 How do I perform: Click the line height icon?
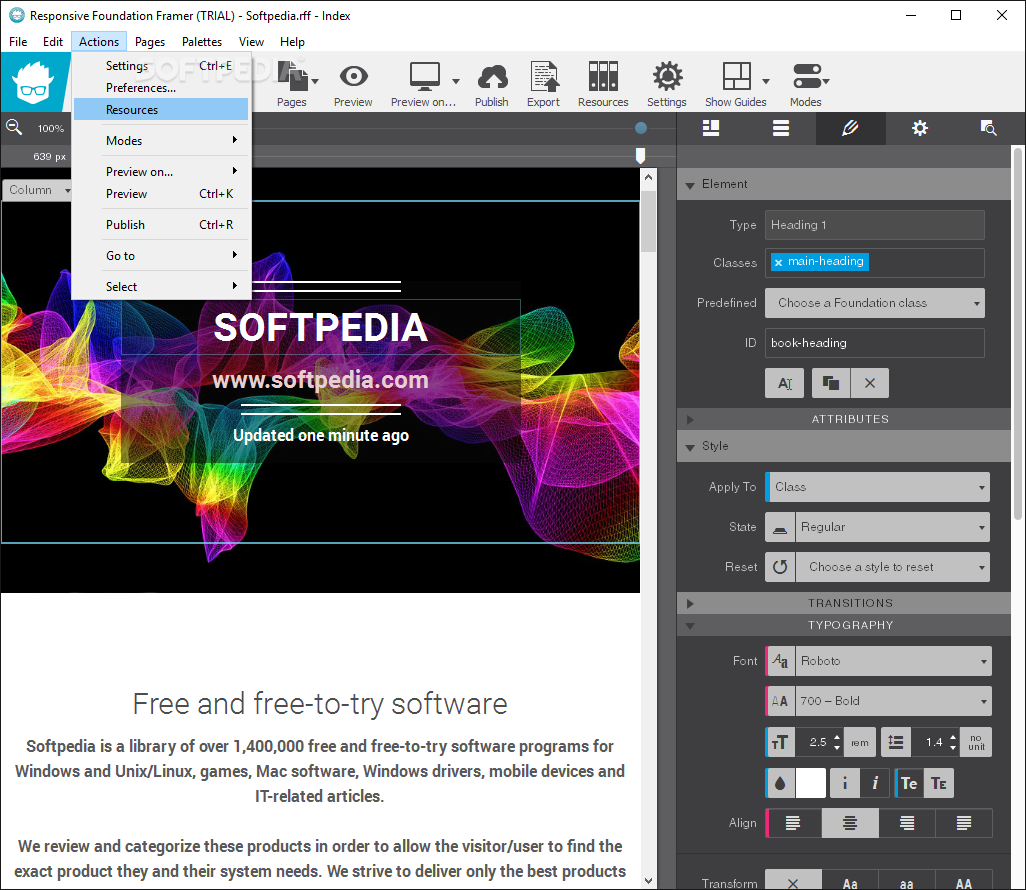click(x=896, y=742)
